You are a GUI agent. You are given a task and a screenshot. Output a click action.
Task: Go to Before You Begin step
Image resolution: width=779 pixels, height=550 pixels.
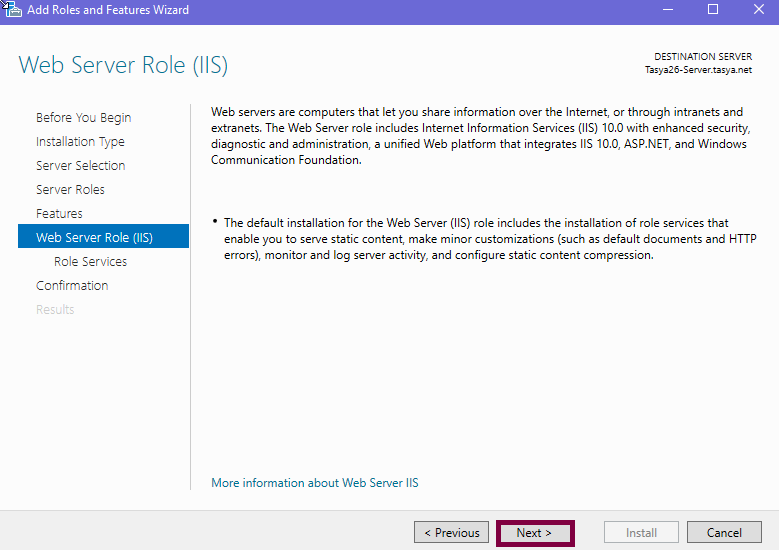[83, 118]
